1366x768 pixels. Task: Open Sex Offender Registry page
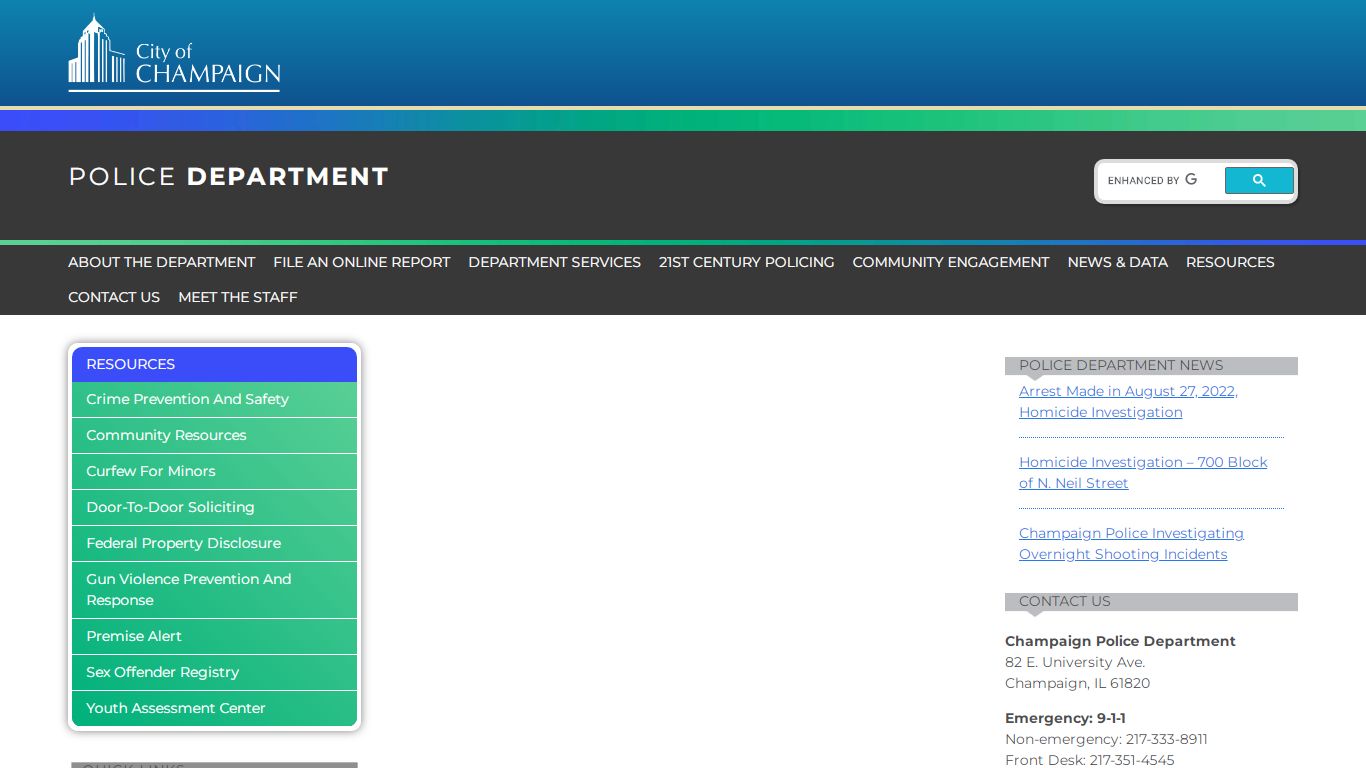pyautogui.click(x=214, y=672)
